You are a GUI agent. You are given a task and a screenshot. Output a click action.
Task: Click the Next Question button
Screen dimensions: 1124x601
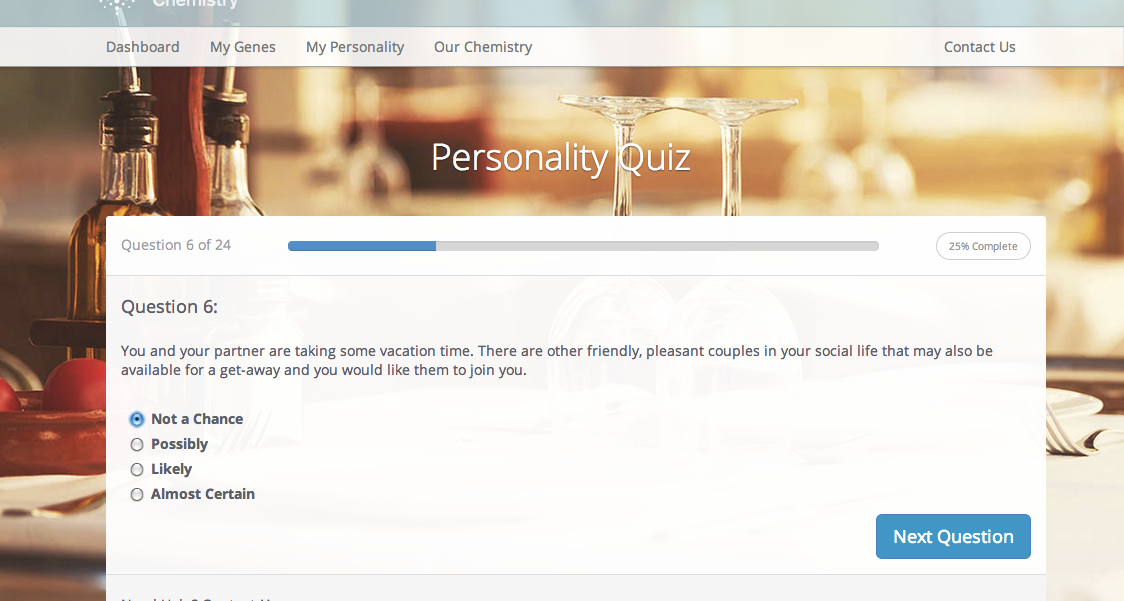pyautogui.click(x=953, y=536)
